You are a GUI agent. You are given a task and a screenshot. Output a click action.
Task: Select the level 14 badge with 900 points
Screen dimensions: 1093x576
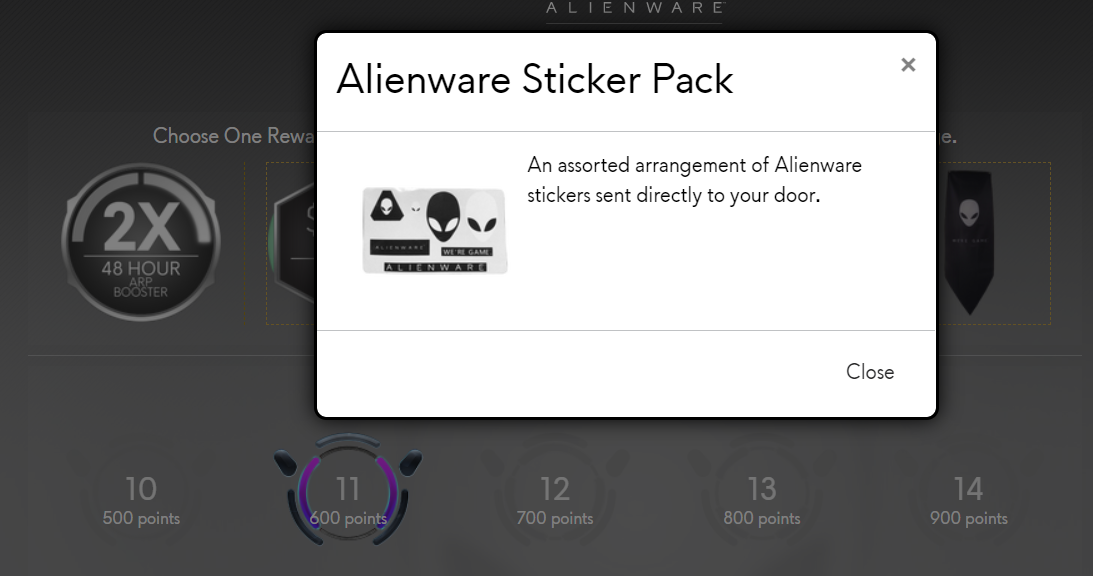969,499
